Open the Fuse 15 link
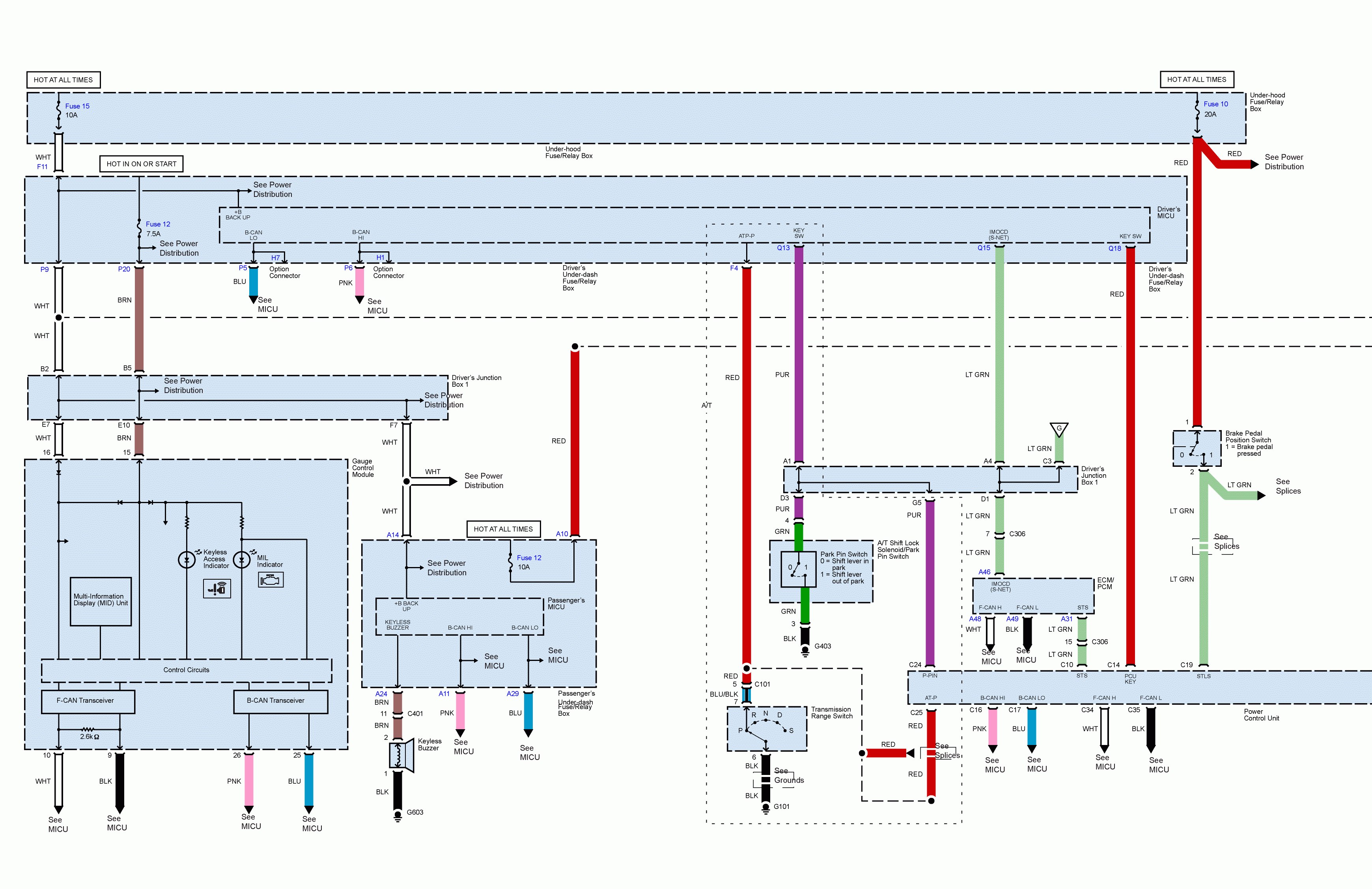The height and width of the screenshot is (889, 1372). 77,106
